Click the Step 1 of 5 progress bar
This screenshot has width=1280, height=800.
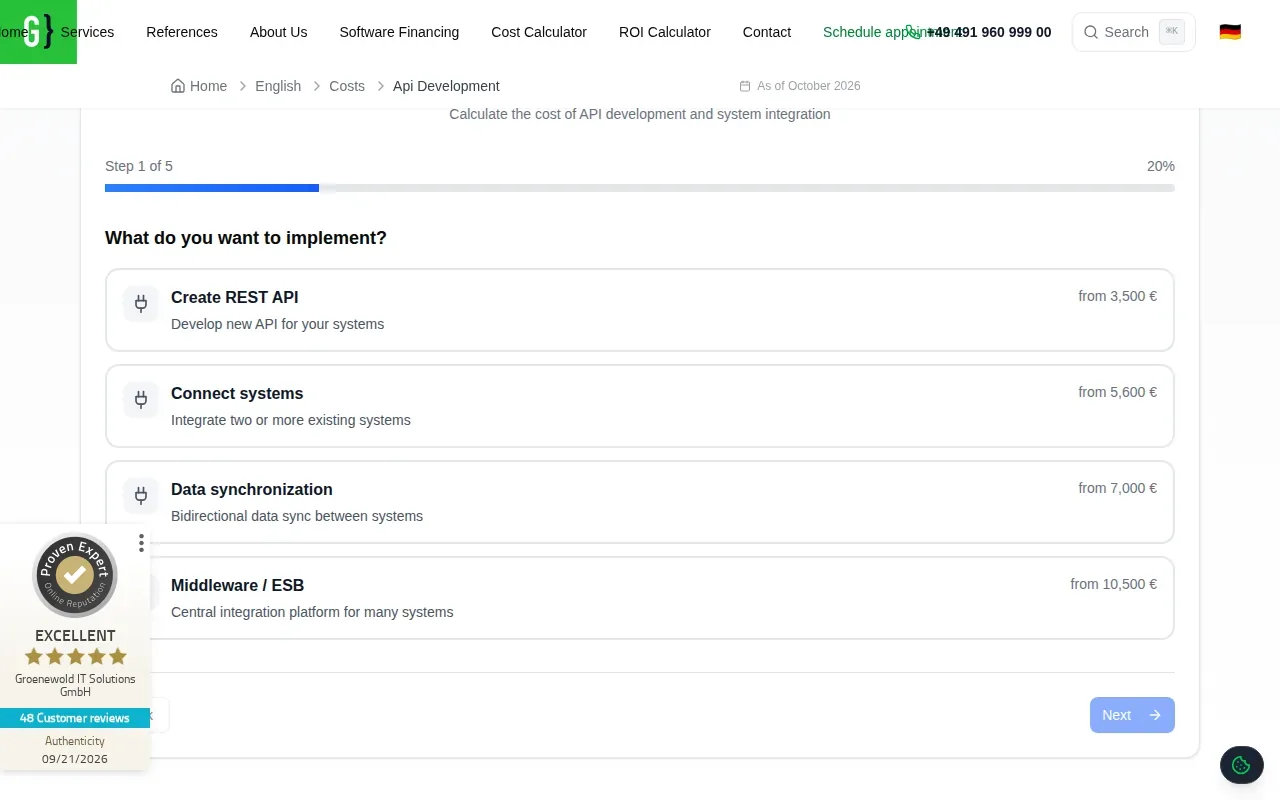pos(640,188)
